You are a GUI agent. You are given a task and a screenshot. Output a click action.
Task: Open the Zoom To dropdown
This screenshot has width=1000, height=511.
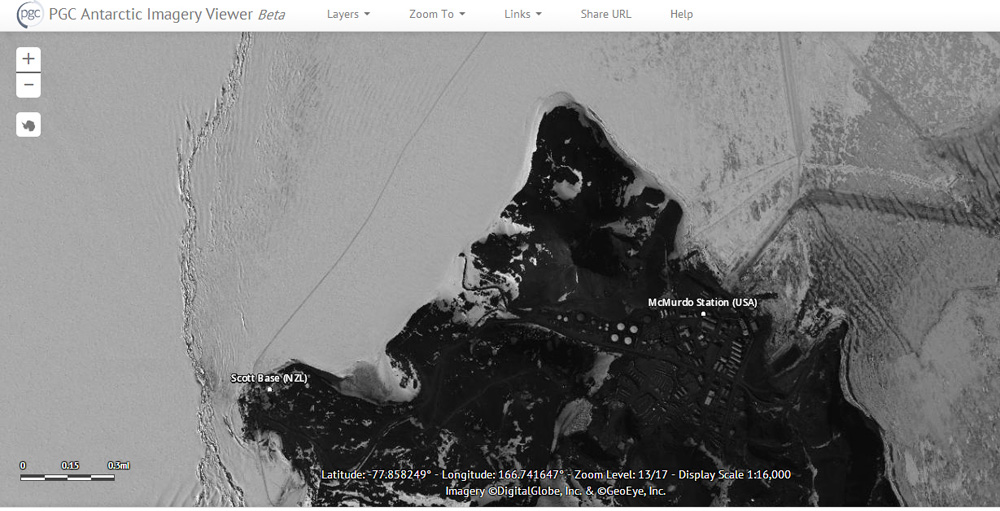tap(437, 15)
